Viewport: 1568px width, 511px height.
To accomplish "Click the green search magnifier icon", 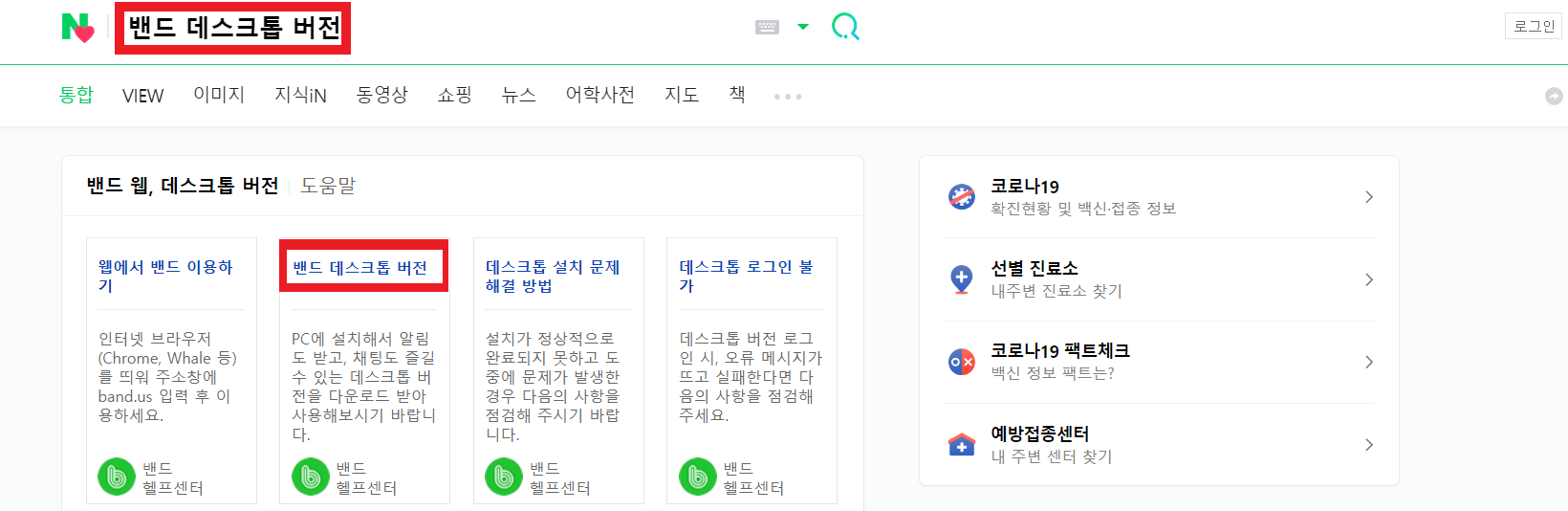I will [845, 27].
